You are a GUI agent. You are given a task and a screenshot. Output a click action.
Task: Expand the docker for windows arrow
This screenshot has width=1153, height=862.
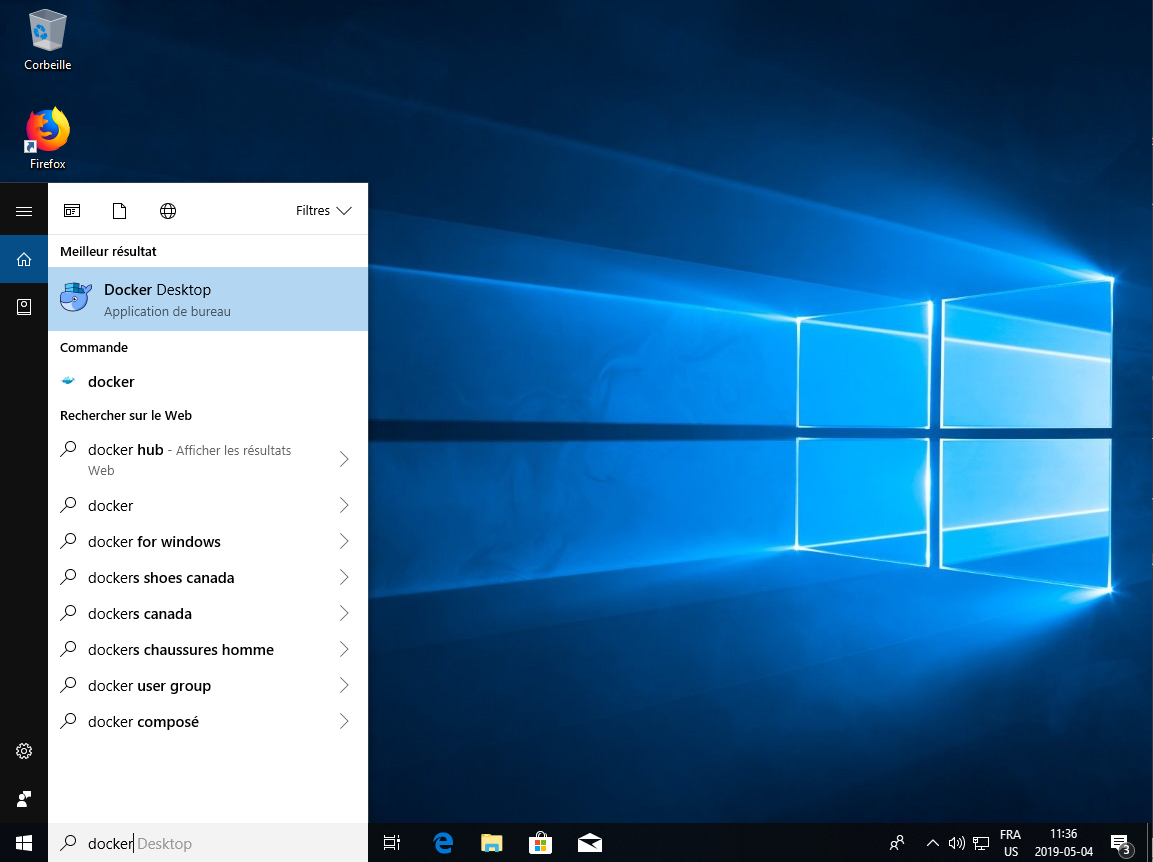[x=344, y=542]
